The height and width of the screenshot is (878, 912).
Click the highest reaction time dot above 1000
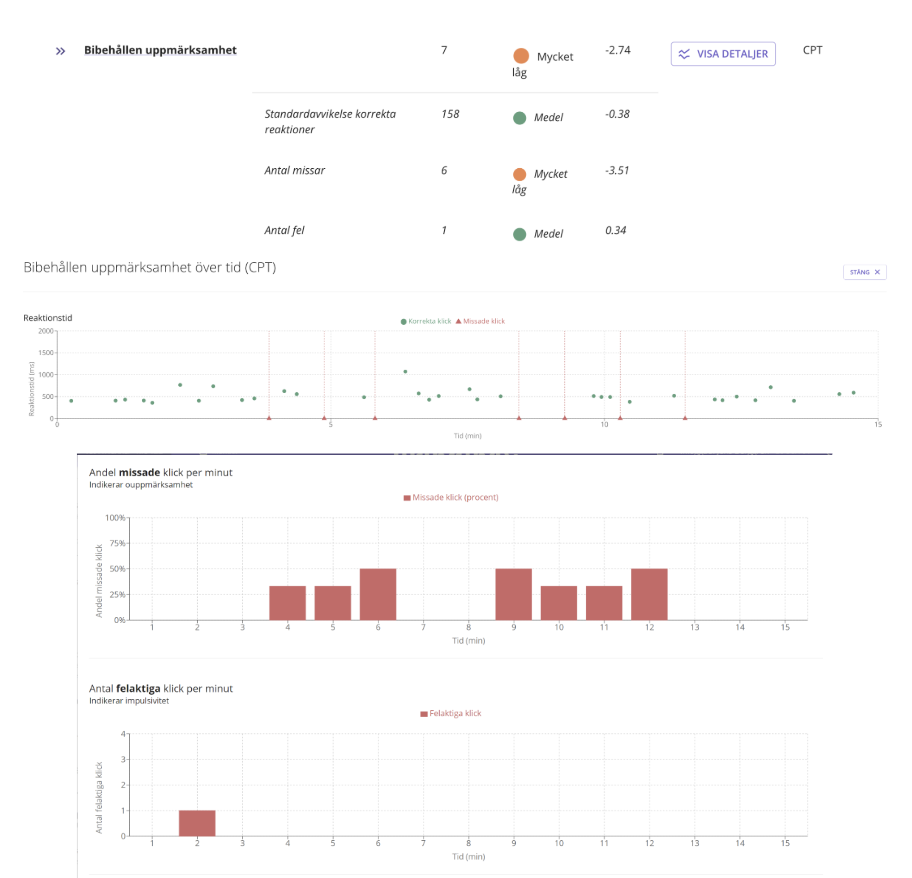coord(405,371)
